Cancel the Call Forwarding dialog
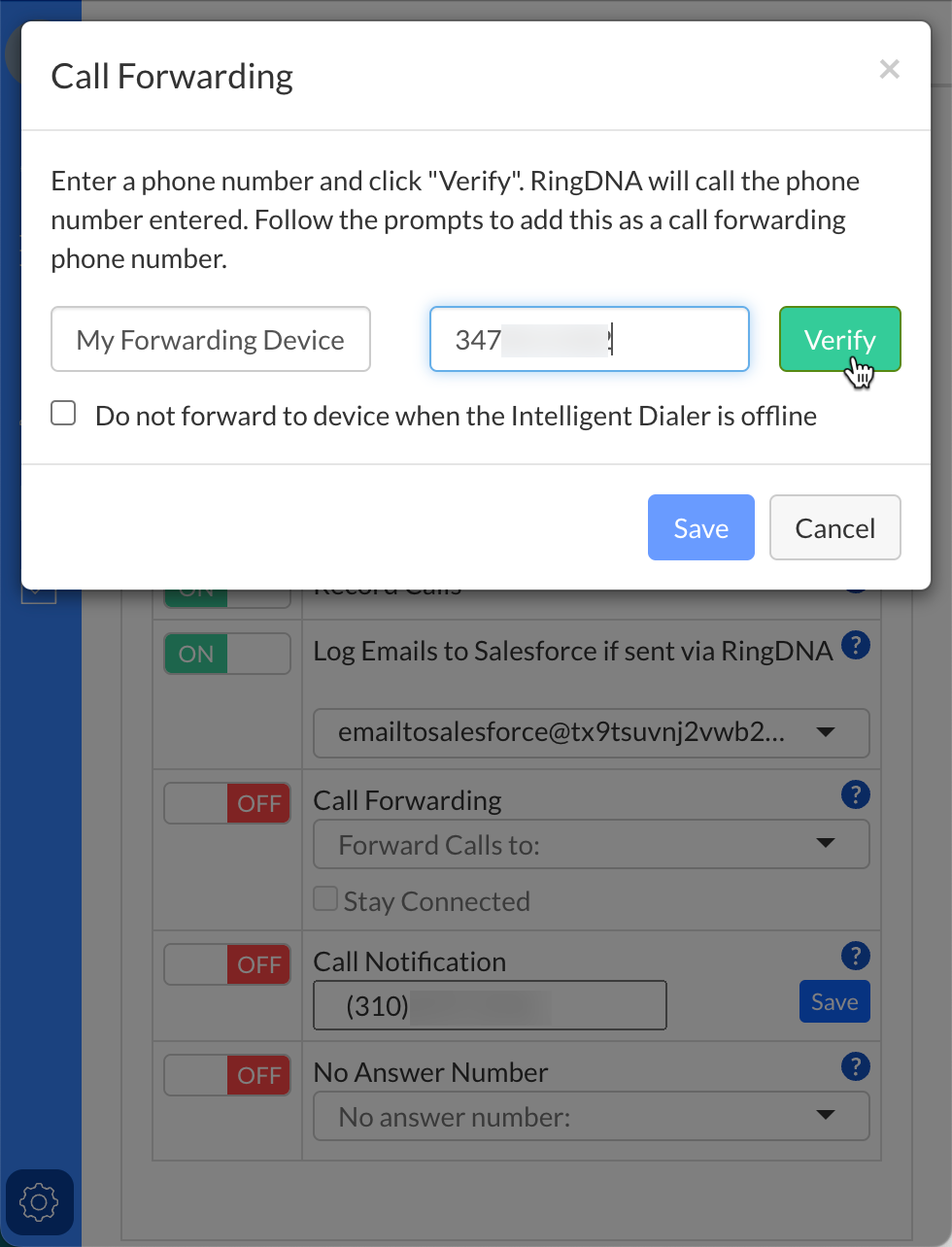Screen dimensions: 952x1247 tap(834, 527)
